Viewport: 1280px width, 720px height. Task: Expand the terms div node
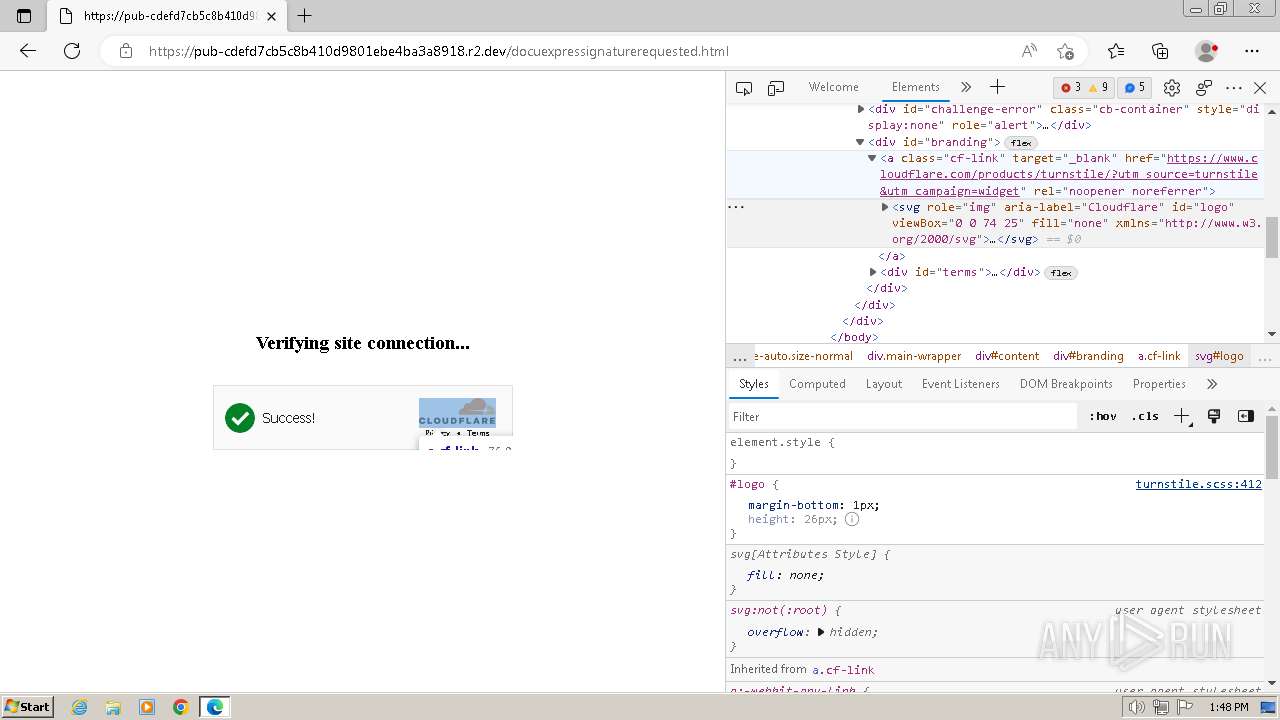[873, 272]
